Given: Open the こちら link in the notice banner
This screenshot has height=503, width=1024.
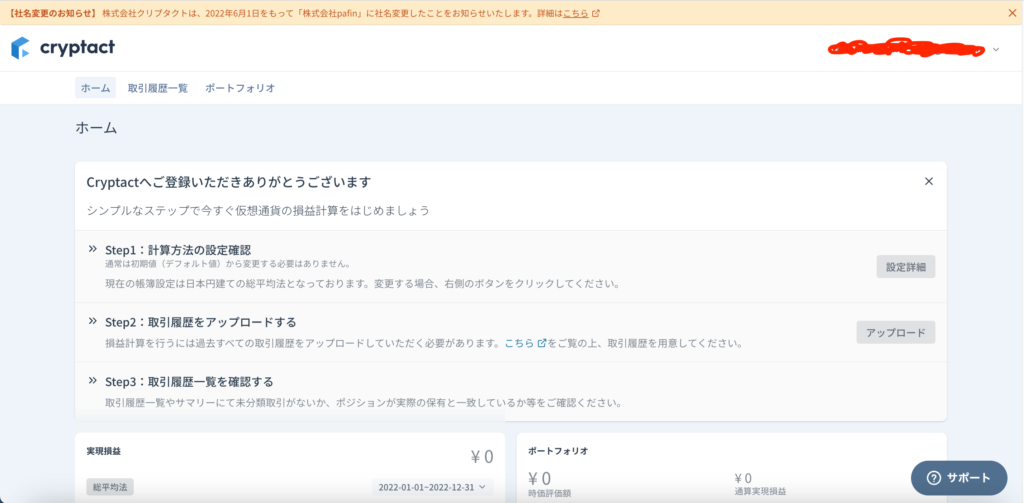Looking at the screenshot, I should pos(576,12).
